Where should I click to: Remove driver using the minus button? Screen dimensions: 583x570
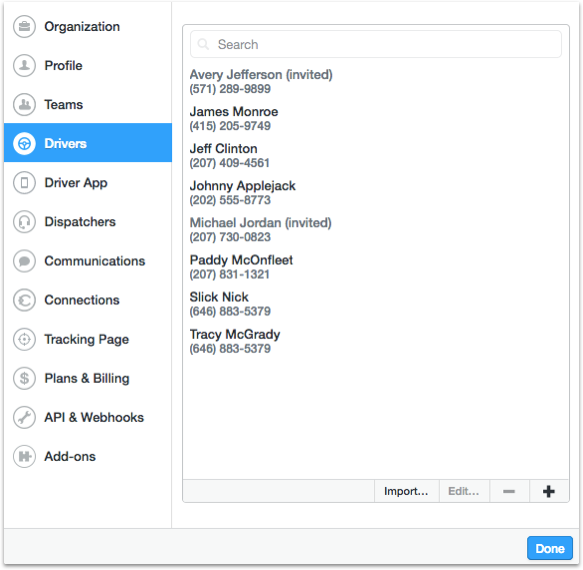509,492
